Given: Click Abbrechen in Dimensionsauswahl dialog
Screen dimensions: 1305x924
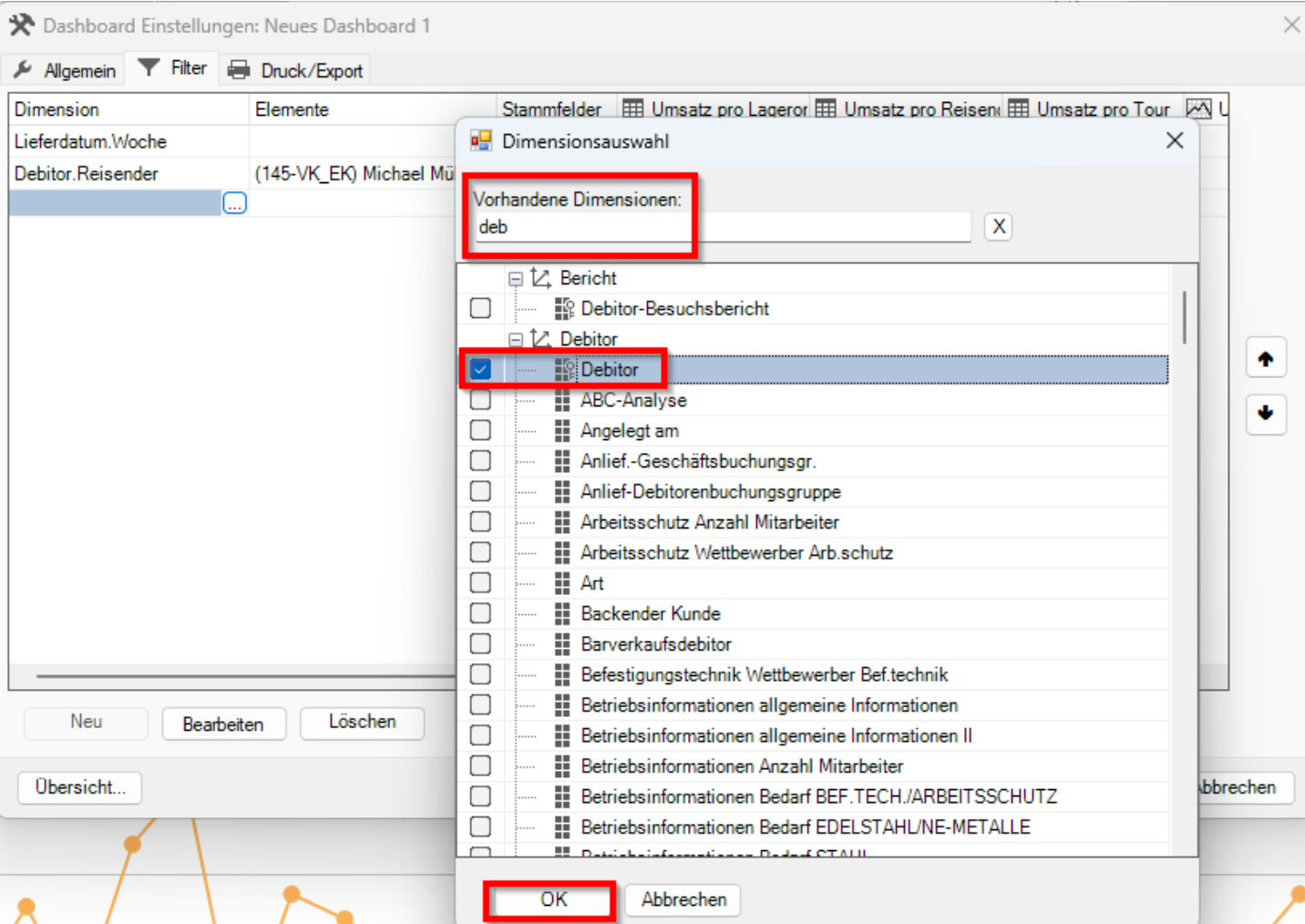Looking at the screenshot, I should coord(683,900).
